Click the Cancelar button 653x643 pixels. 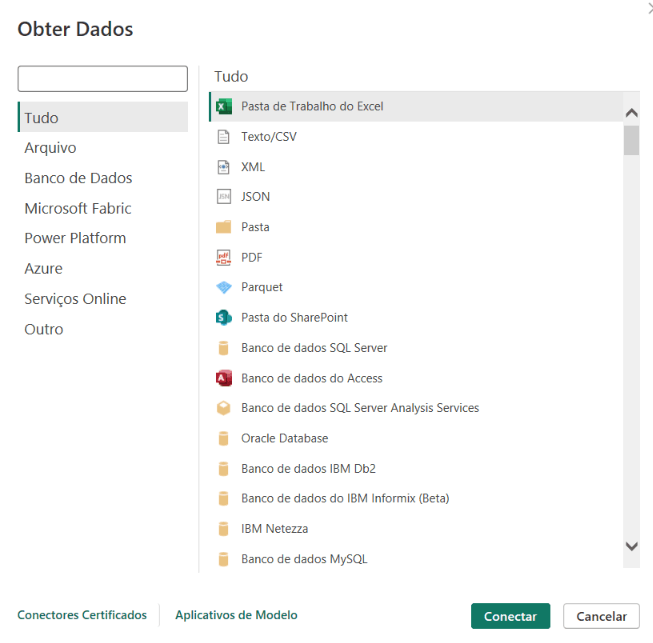click(x=601, y=616)
